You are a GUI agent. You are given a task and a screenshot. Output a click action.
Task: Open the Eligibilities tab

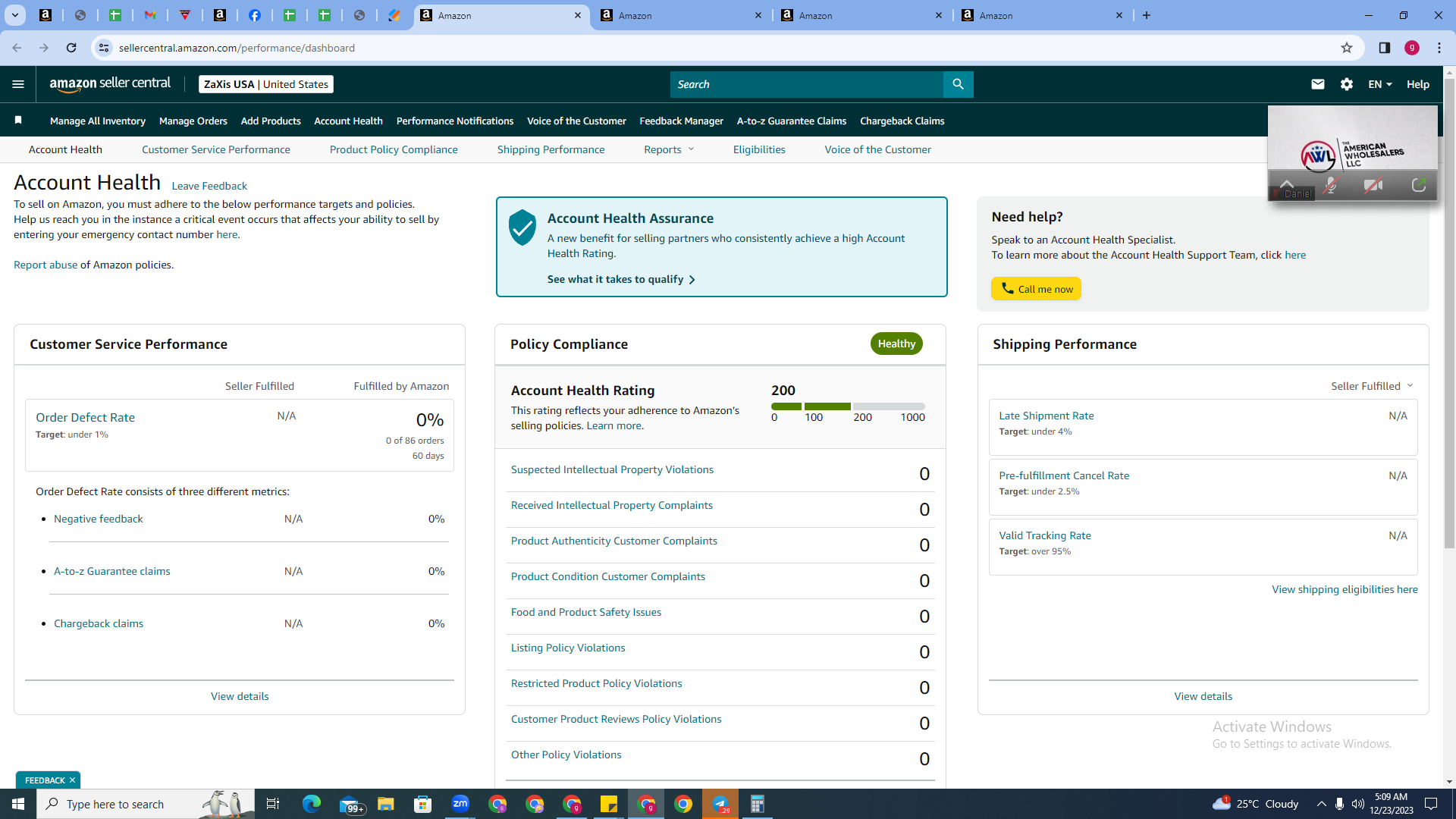coord(759,149)
